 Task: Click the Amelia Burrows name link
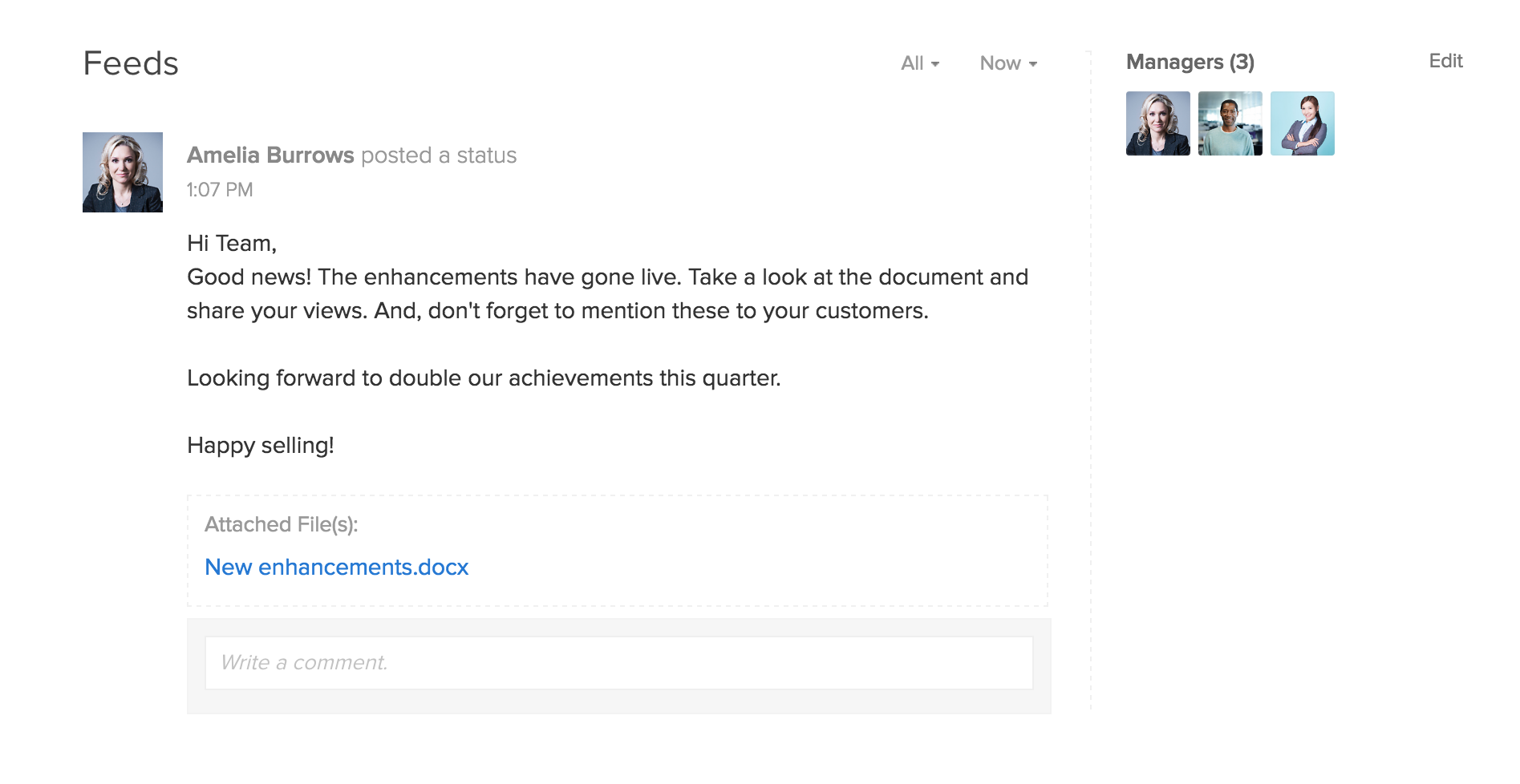click(270, 156)
